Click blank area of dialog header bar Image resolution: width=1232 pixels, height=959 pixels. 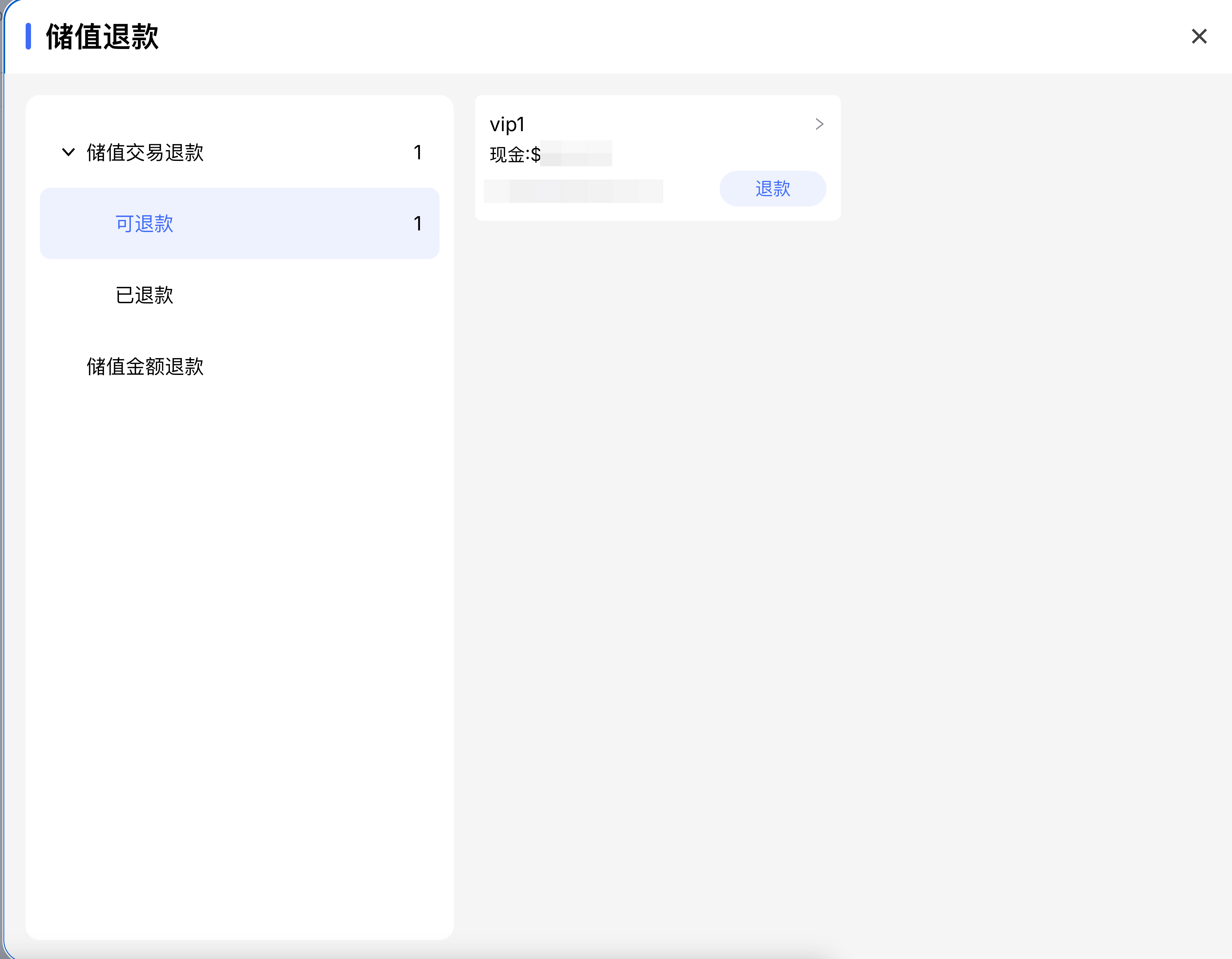pos(620,37)
